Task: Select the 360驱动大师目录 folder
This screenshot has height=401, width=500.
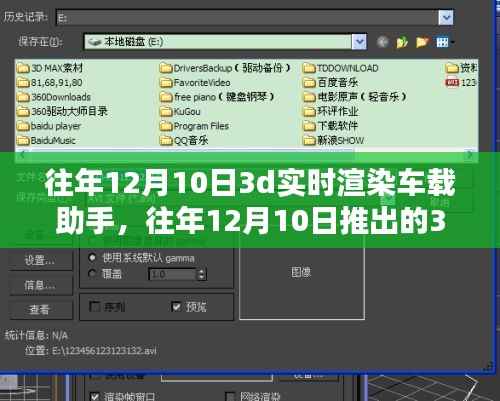Action: (62, 111)
